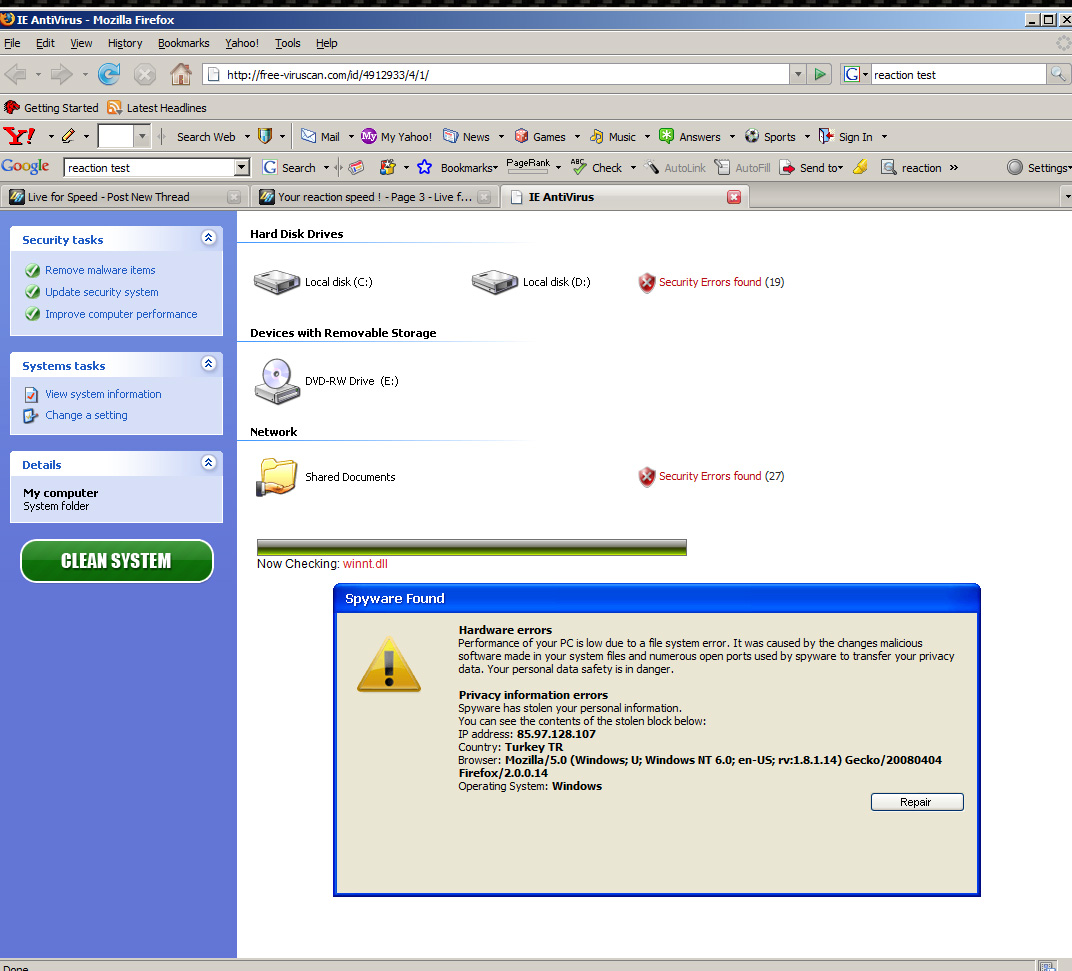The width and height of the screenshot is (1072, 971).
Task: Open Getting Started bookmark
Action: 51,107
